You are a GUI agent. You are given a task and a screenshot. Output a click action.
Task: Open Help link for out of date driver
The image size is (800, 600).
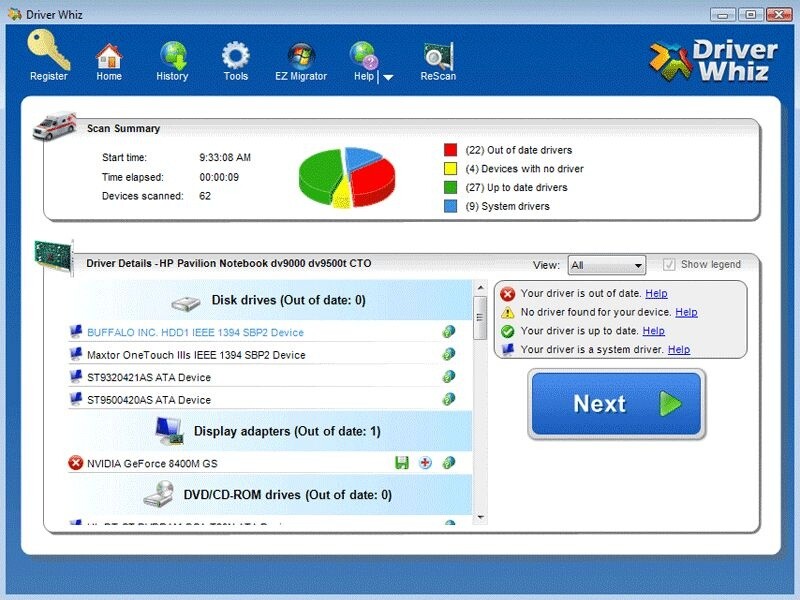click(656, 293)
